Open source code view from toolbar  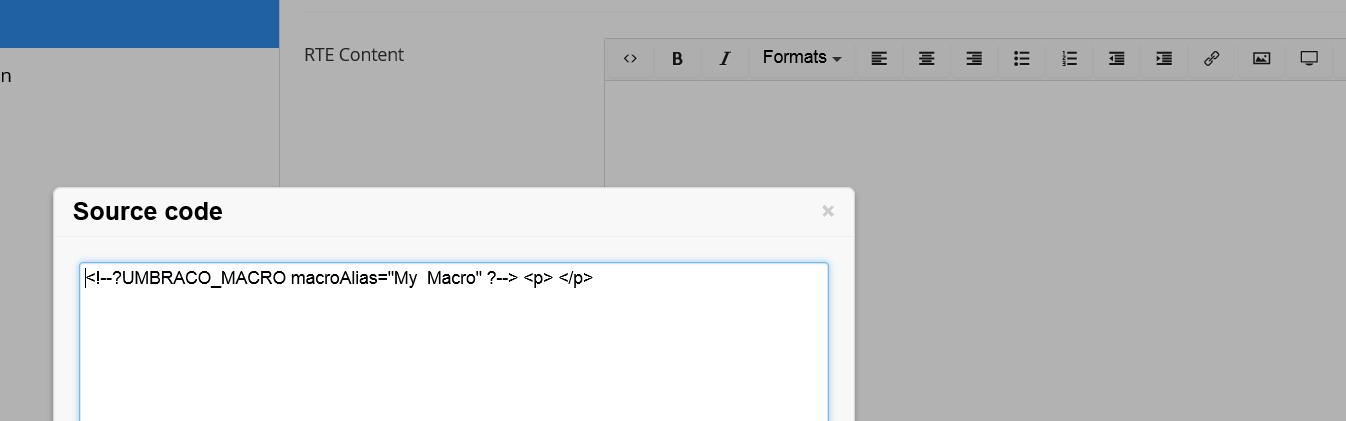click(630, 58)
